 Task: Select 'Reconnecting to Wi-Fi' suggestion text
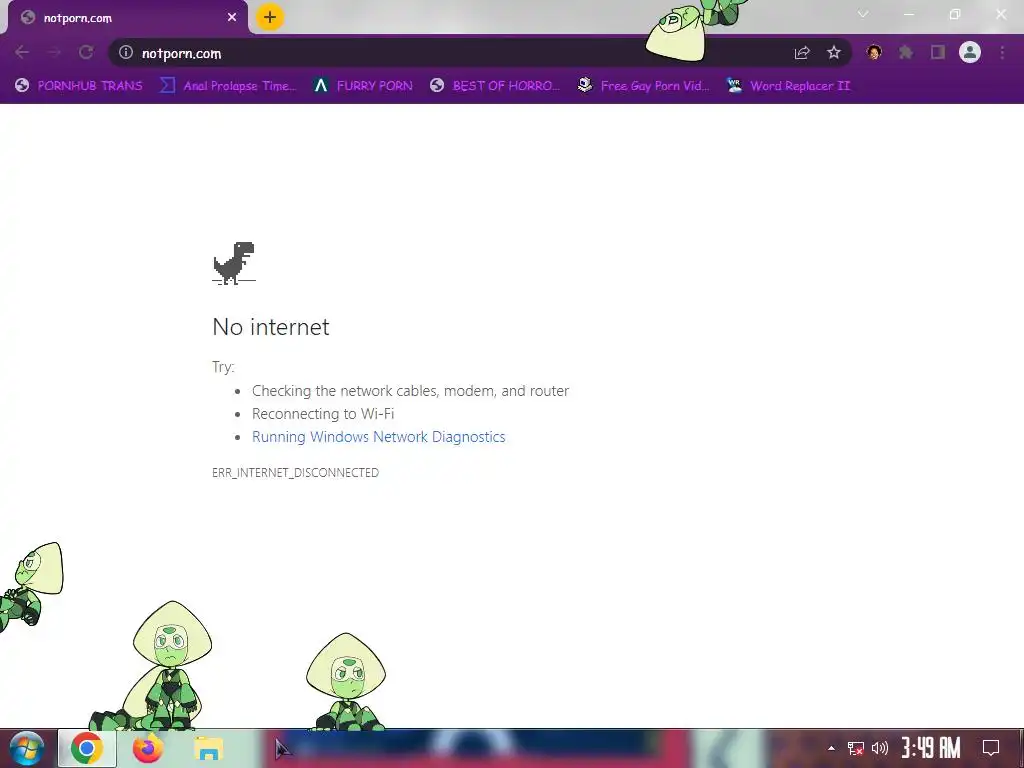point(323,414)
